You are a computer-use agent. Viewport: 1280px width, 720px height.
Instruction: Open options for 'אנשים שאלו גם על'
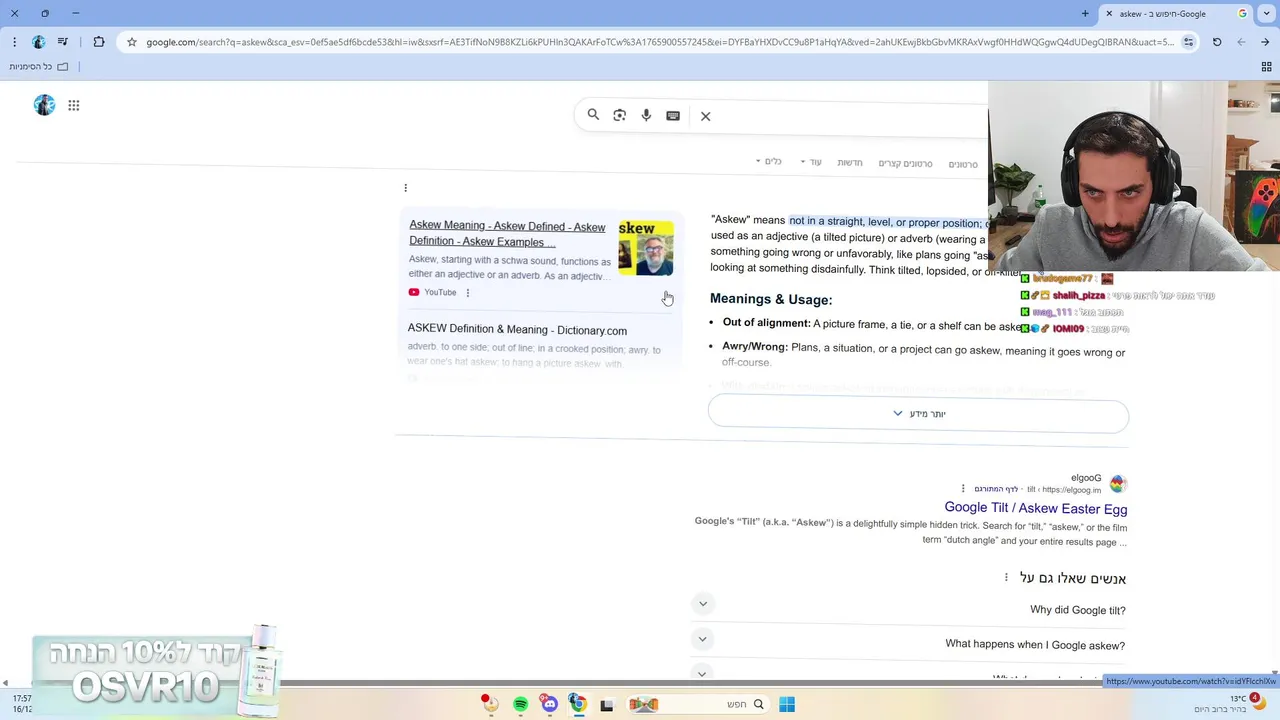1006,578
